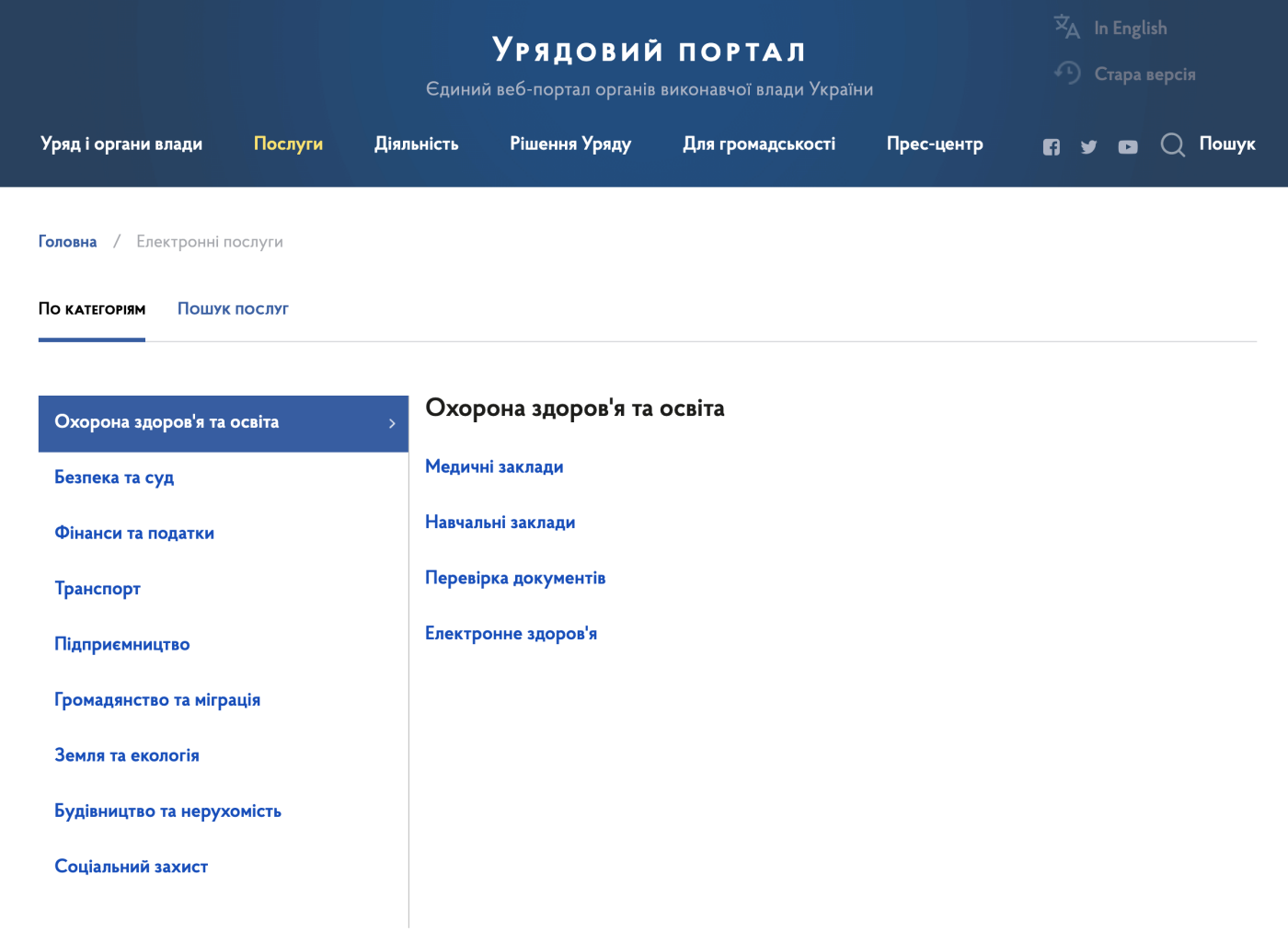Select the Підприємництво category
1288x943 pixels.
coord(122,644)
